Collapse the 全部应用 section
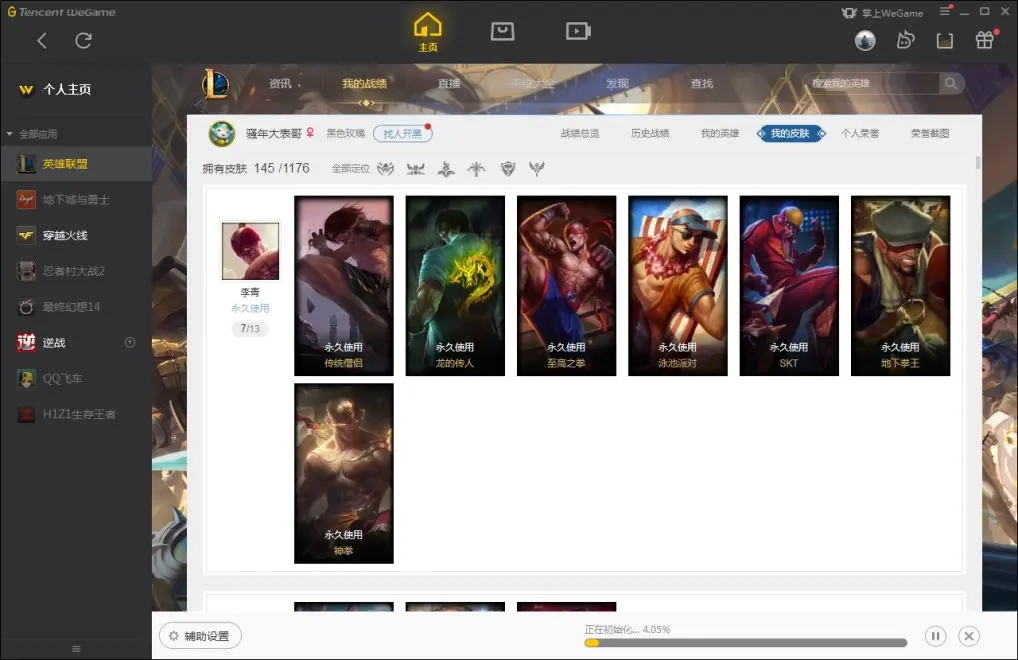The height and width of the screenshot is (660, 1018). point(10,134)
